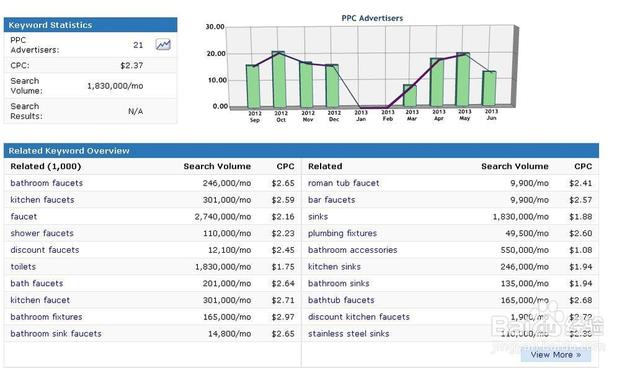Open the bathroom sink faucets keyword link
640x368 pixels.
point(56,334)
